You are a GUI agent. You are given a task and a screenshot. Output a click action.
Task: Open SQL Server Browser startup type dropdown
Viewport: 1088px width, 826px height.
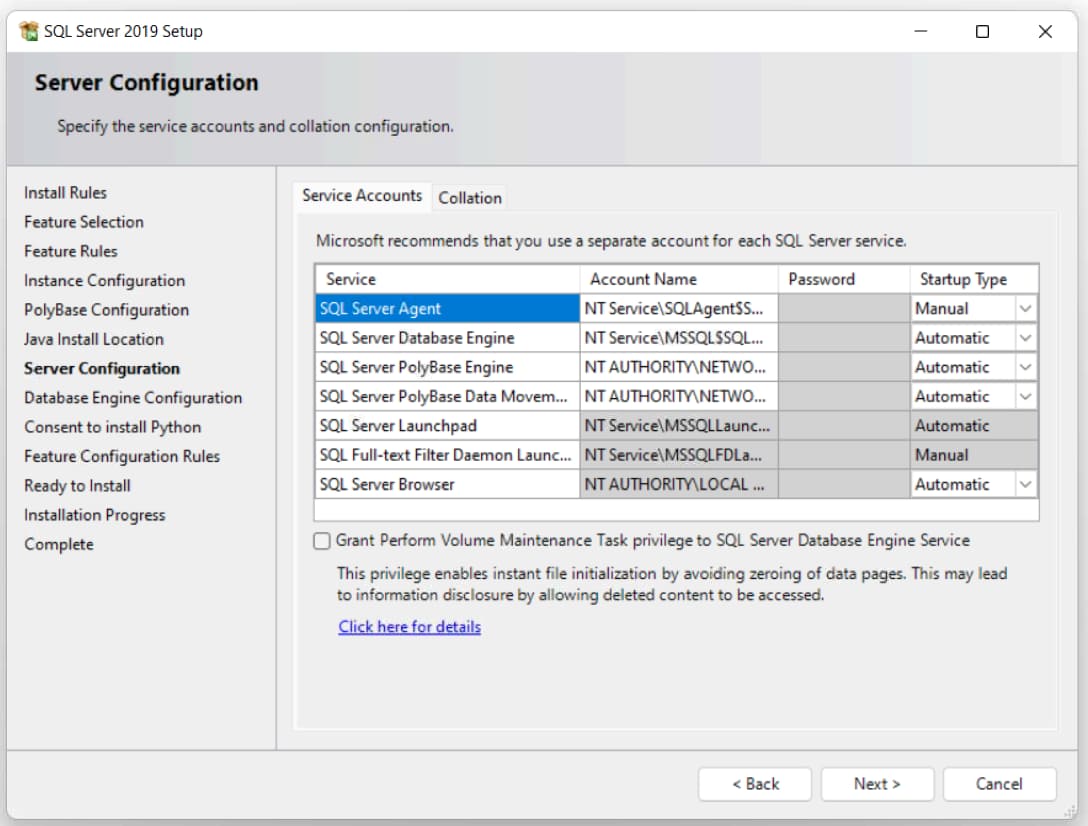[1025, 484]
